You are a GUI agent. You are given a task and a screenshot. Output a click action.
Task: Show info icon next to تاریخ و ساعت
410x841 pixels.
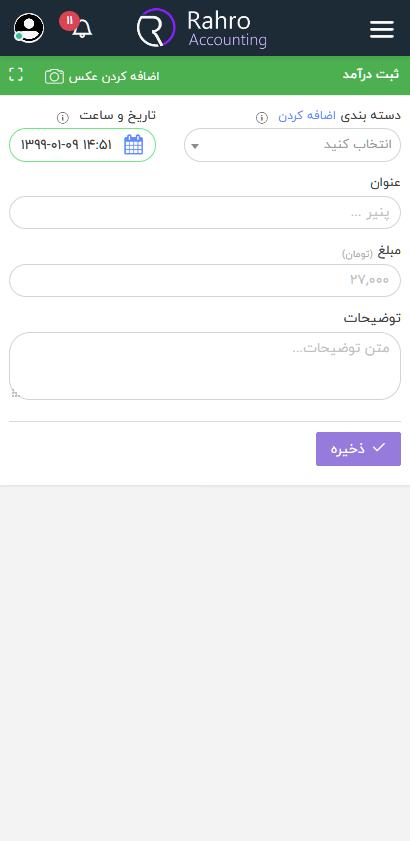pos(63,117)
